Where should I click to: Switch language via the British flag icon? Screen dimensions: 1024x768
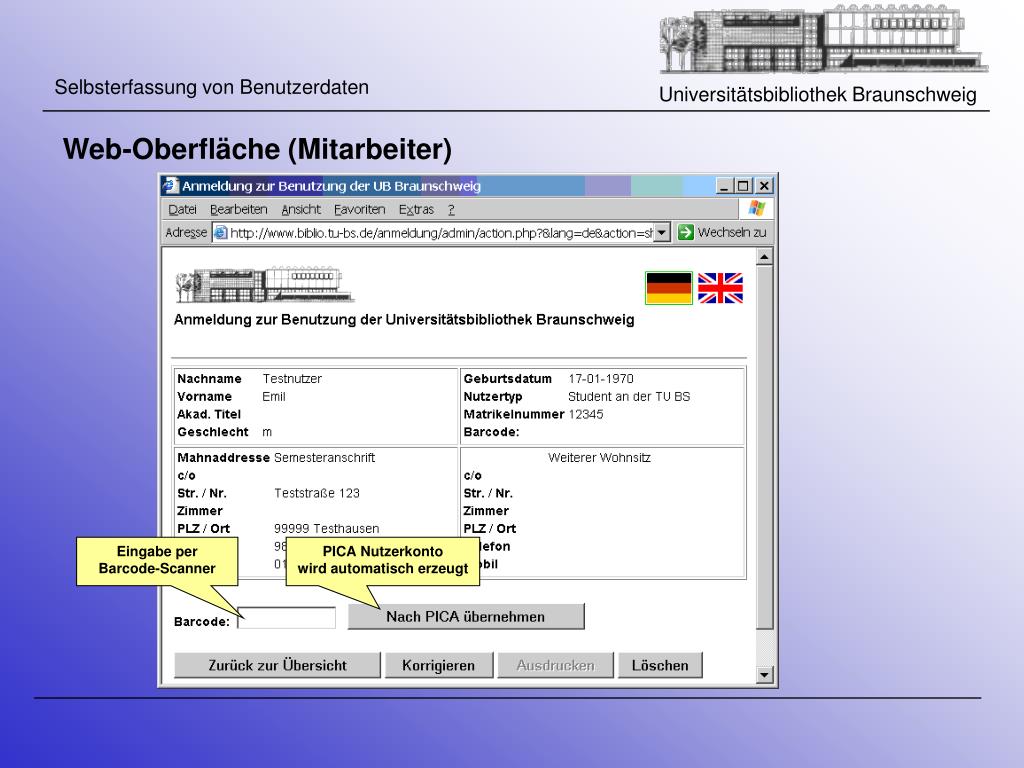(720, 288)
